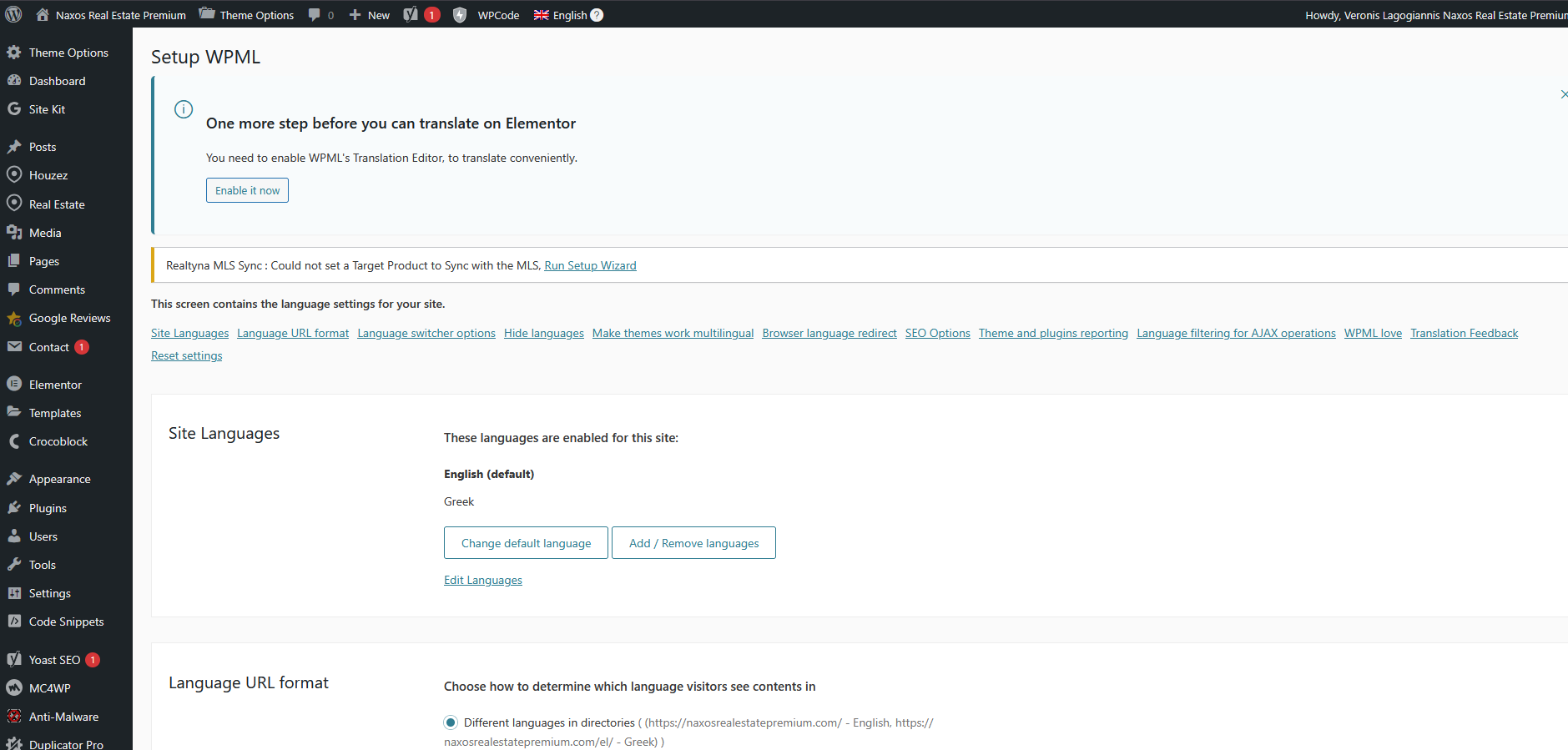Click the Media icon in sidebar
The height and width of the screenshot is (750, 1568).
coord(14,232)
